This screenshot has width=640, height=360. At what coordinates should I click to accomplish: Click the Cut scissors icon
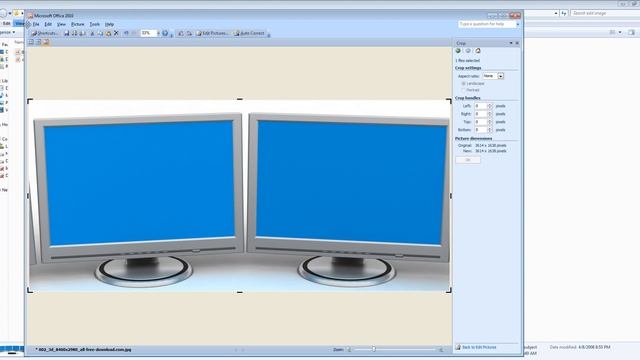tap(92, 33)
